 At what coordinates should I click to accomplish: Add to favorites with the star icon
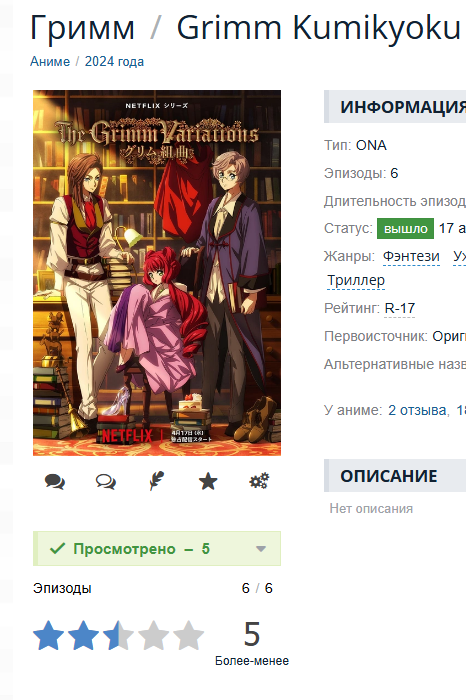pos(208,481)
